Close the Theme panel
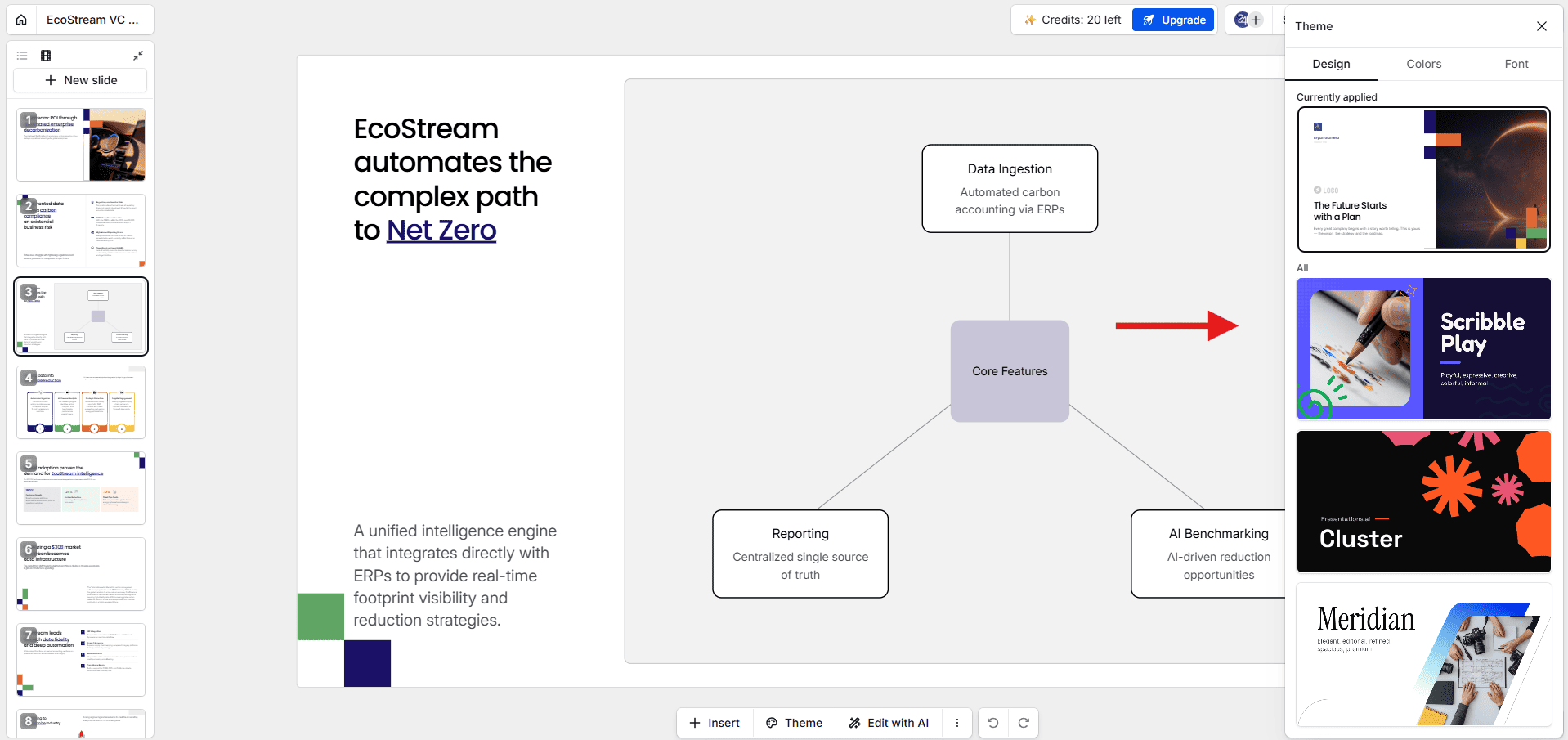The image size is (1568, 740). (1542, 26)
